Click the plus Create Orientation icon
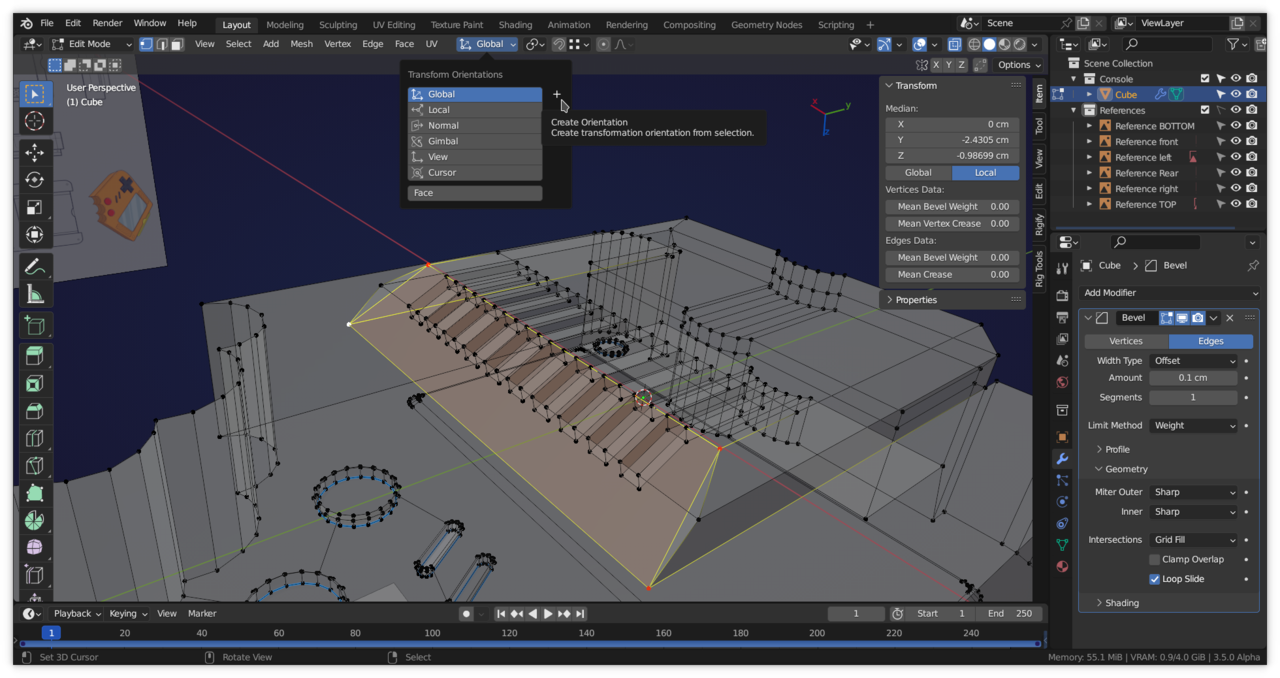The height and width of the screenshot is (678, 1280). tap(557, 94)
